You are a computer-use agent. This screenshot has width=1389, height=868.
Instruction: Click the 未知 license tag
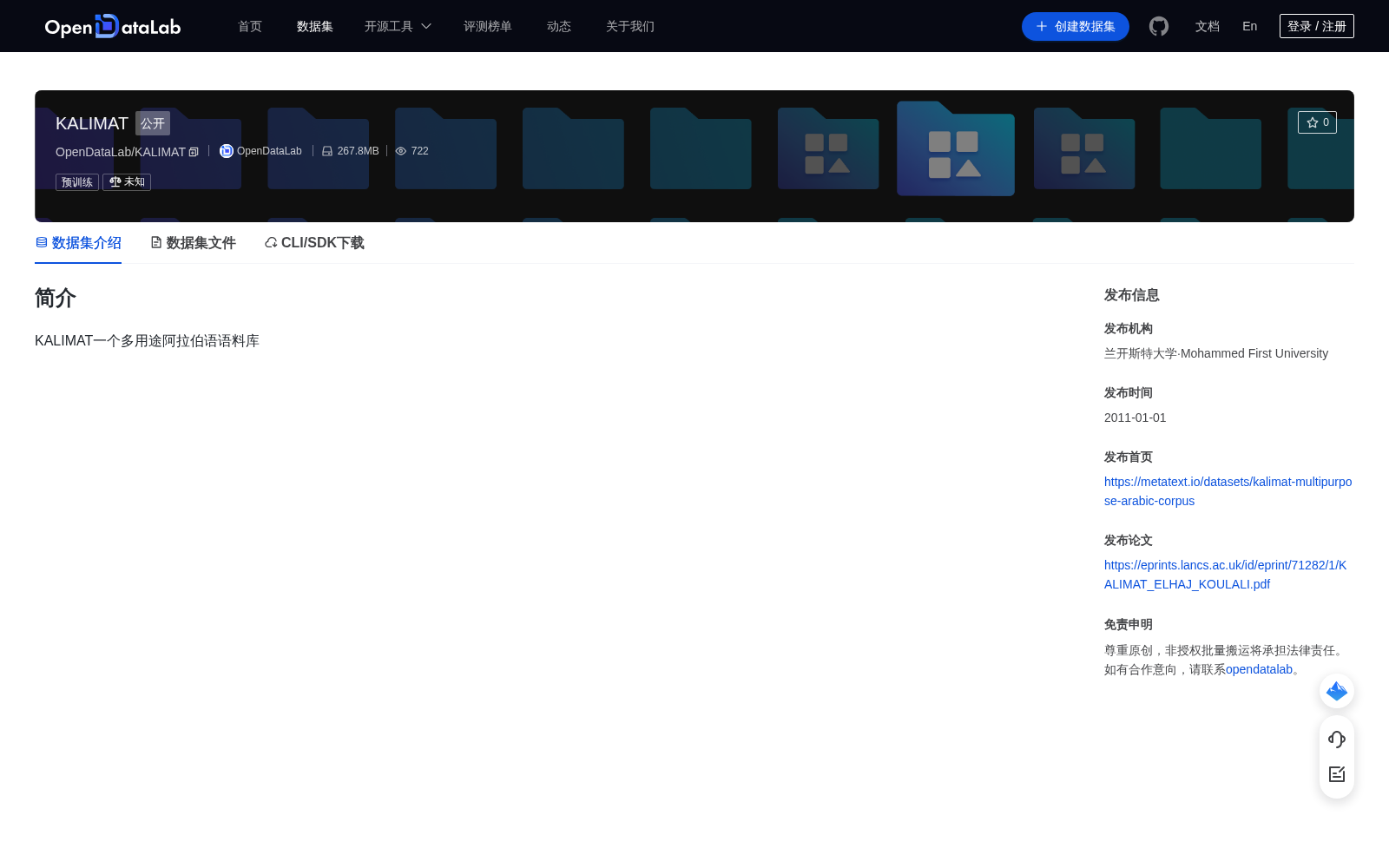pos(127,182)
